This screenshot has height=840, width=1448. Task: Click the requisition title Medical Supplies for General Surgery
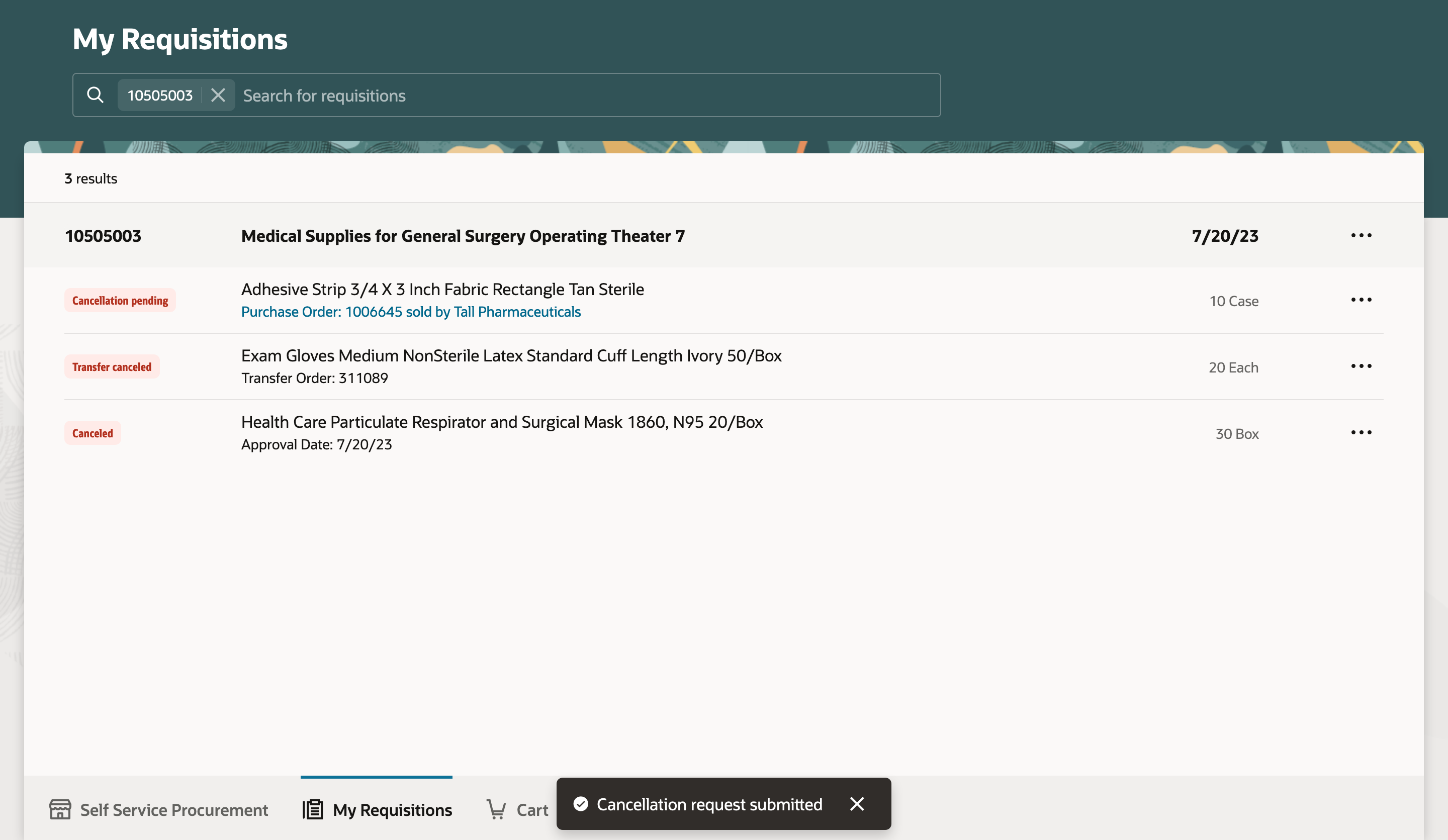pyautogui.click(x=463, y=236)
